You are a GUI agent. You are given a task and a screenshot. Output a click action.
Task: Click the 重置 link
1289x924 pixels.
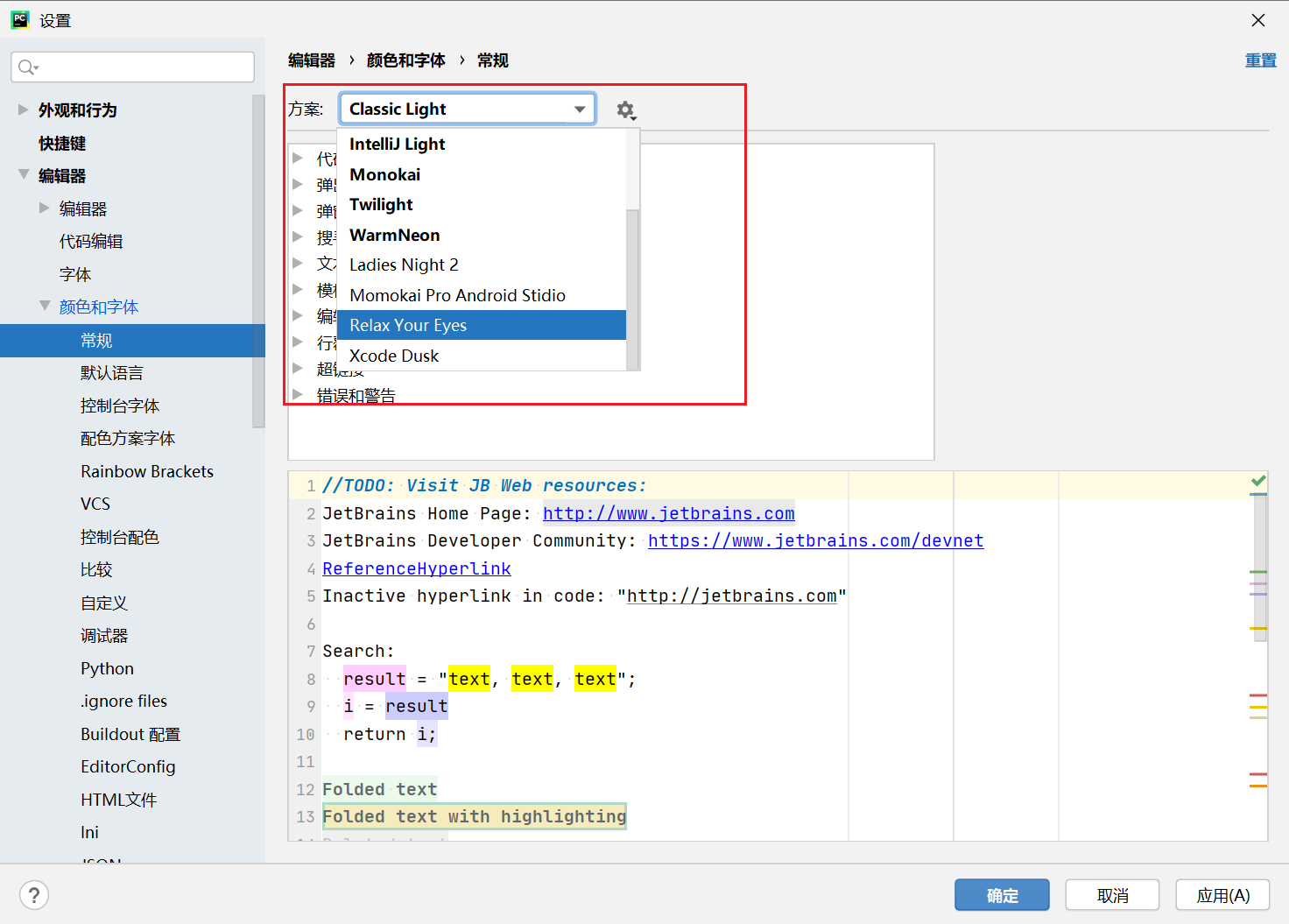tap(1261, 60)
